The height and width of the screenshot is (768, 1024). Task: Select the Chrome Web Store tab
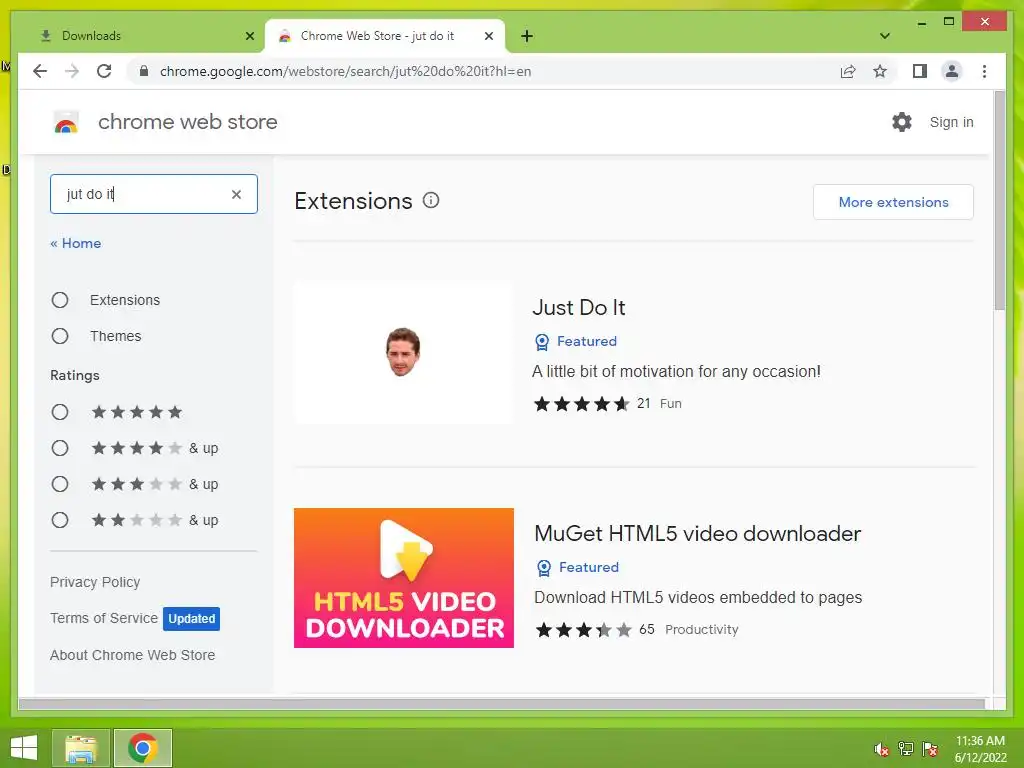(x=385, y=36)
